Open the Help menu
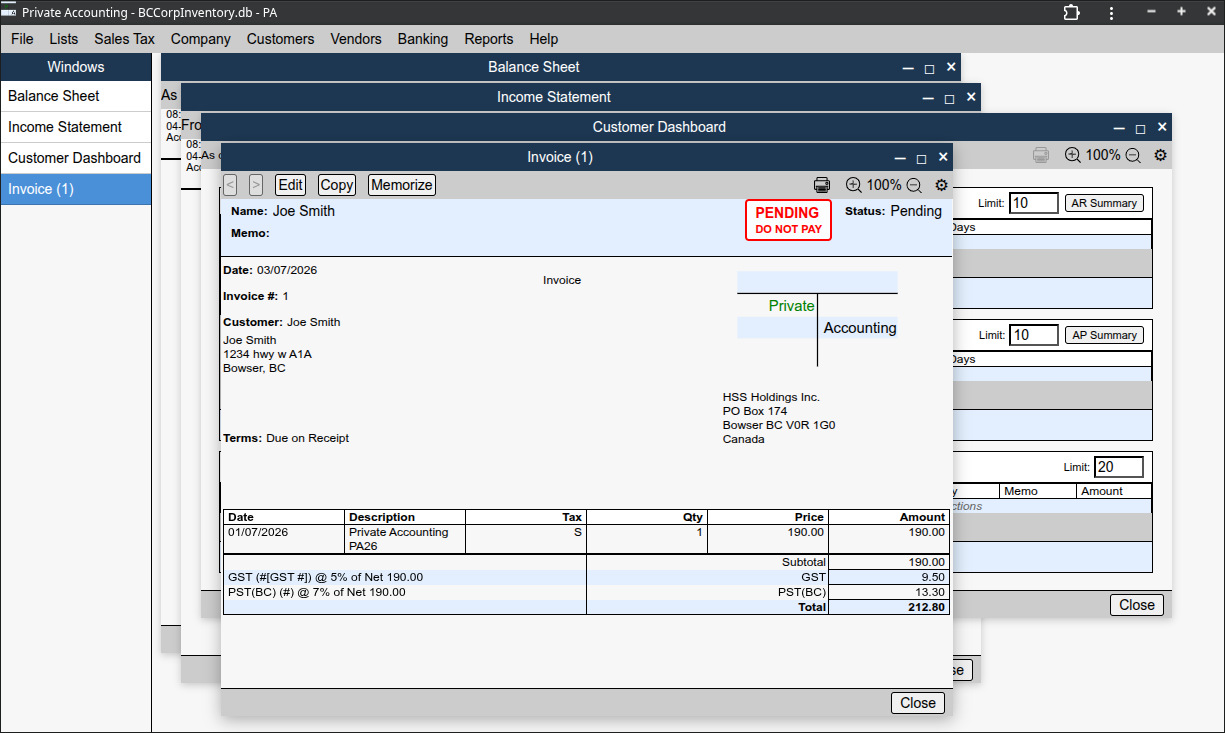The width and height of the screenshot is (1225, 733). coord(544,39)
